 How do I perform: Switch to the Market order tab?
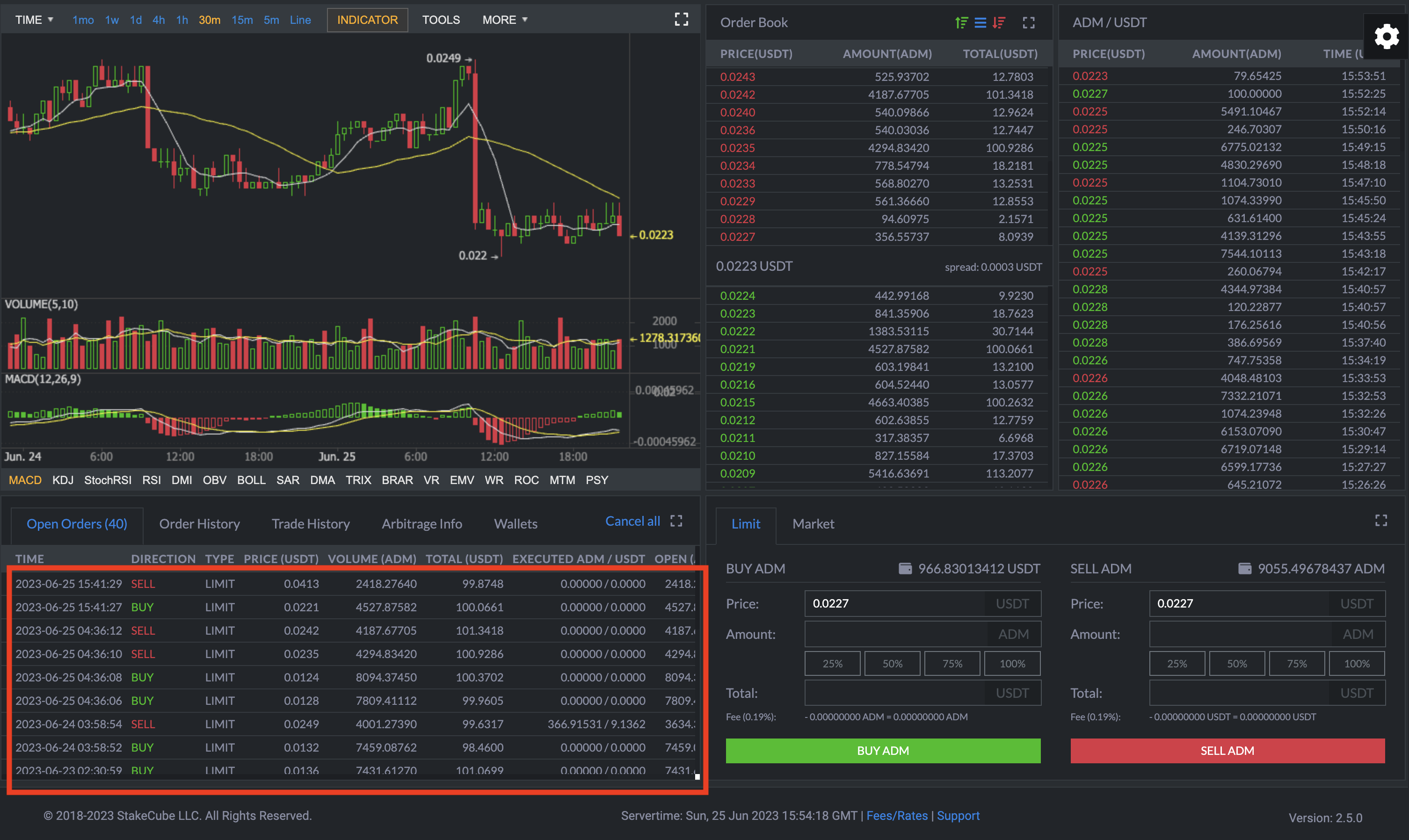pyautogui.click(x=813, y=523)
